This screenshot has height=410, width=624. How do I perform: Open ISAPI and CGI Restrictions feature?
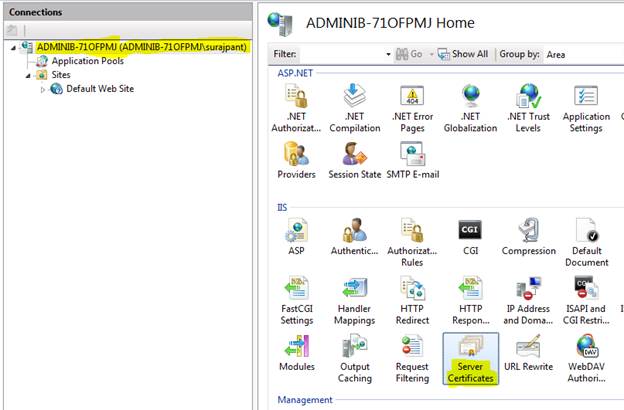point(586,301)
